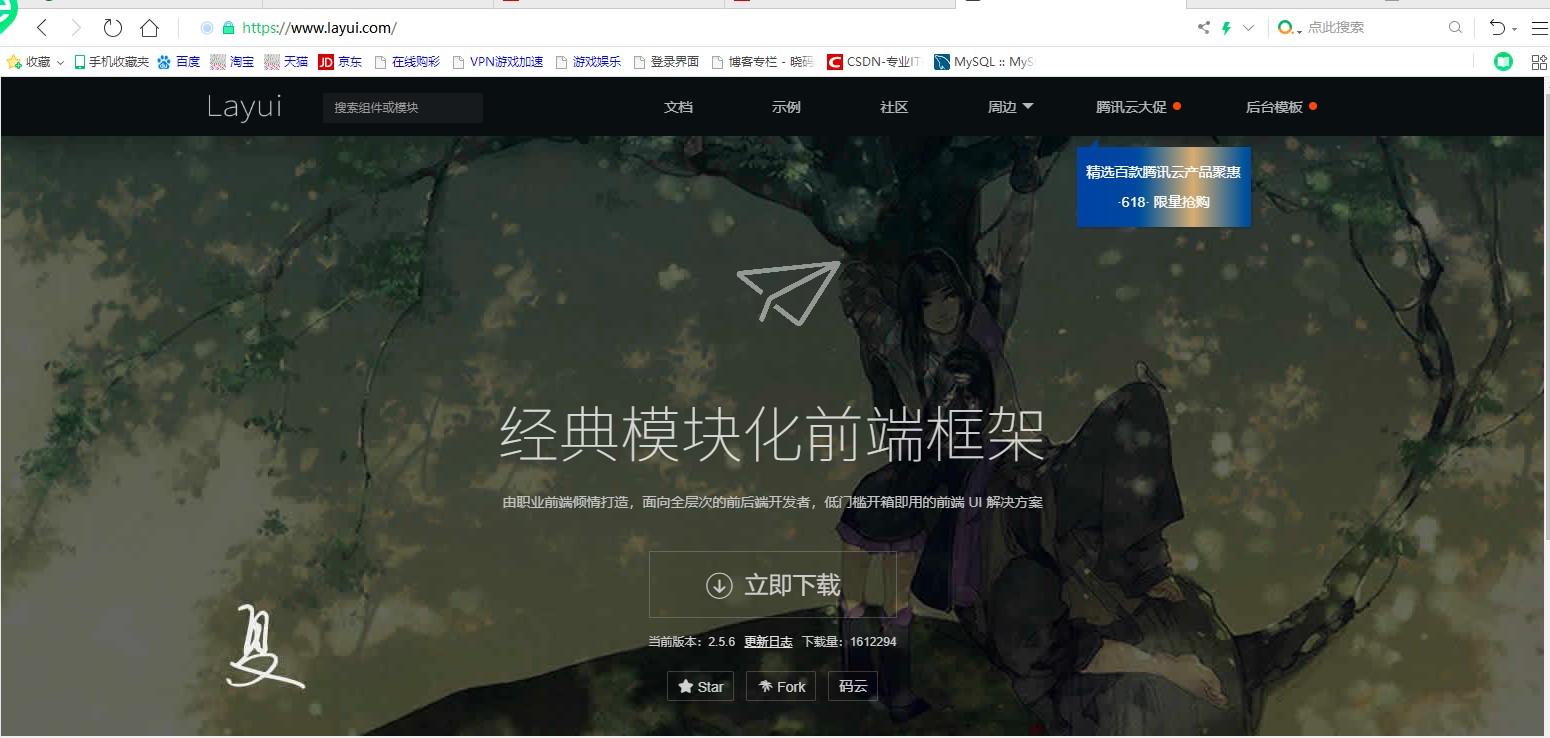Open the 登录界面 bookmark
1550x738 pixels.
pyautogui.click(x=666, y=62)
